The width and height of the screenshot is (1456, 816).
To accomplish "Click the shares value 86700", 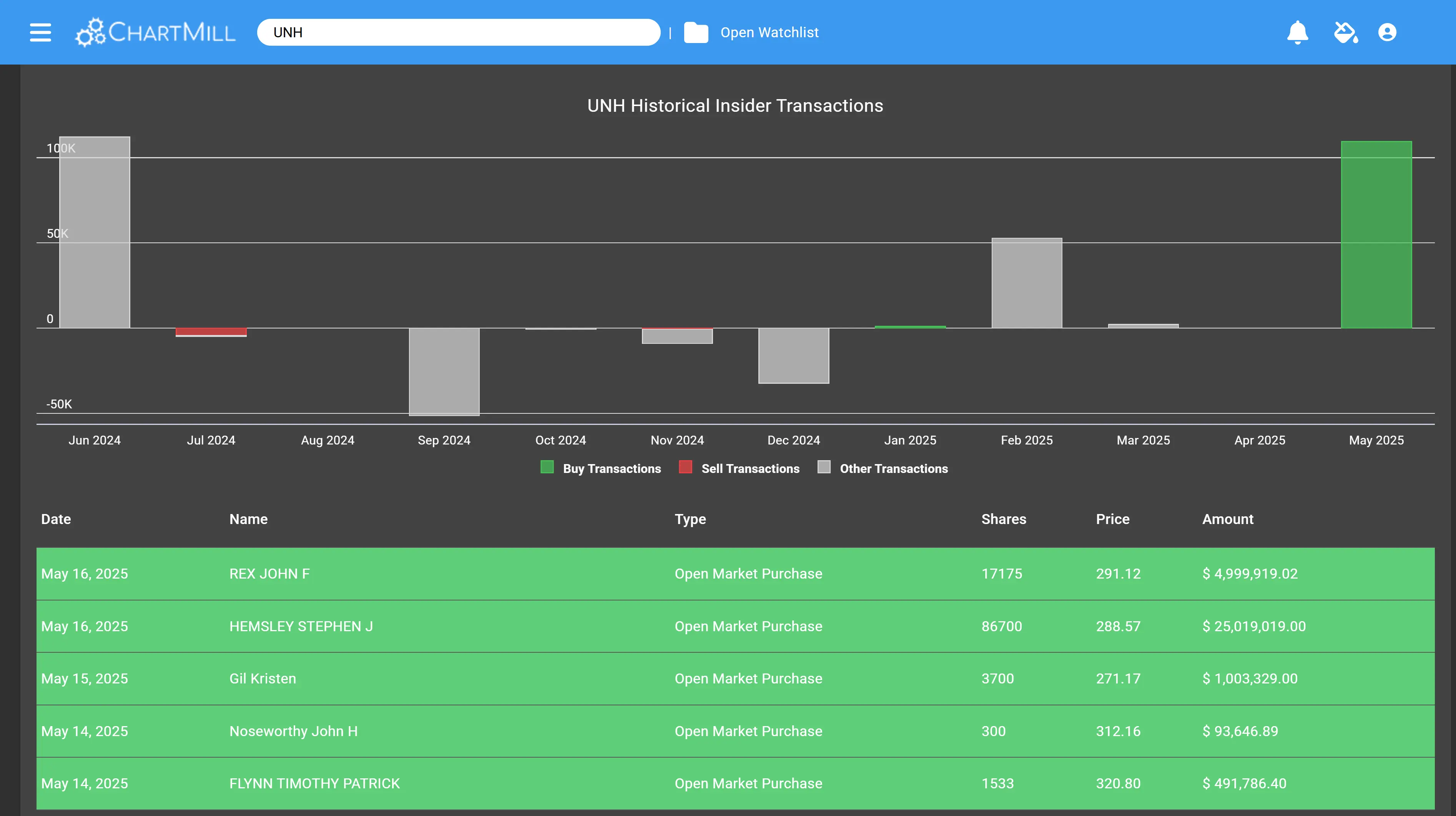I will (1002, 626).
